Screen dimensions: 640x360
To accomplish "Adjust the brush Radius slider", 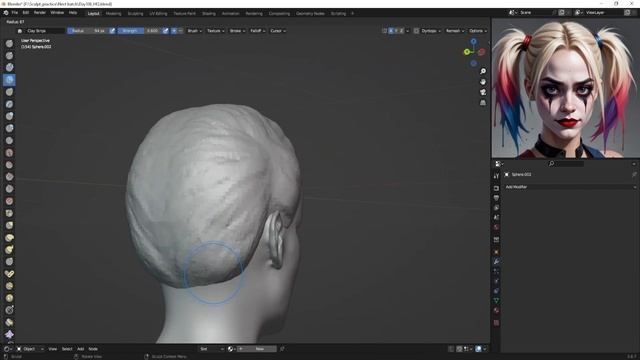I will 87,31.
